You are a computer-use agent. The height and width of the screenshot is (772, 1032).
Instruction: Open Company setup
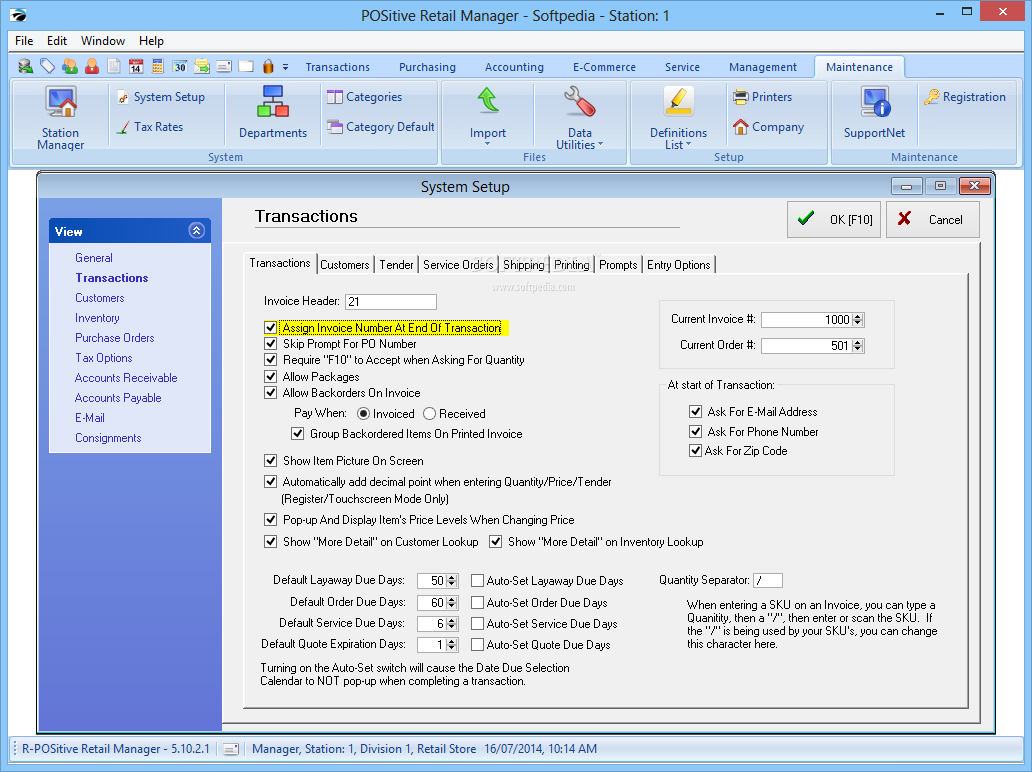tap(768, 127)
